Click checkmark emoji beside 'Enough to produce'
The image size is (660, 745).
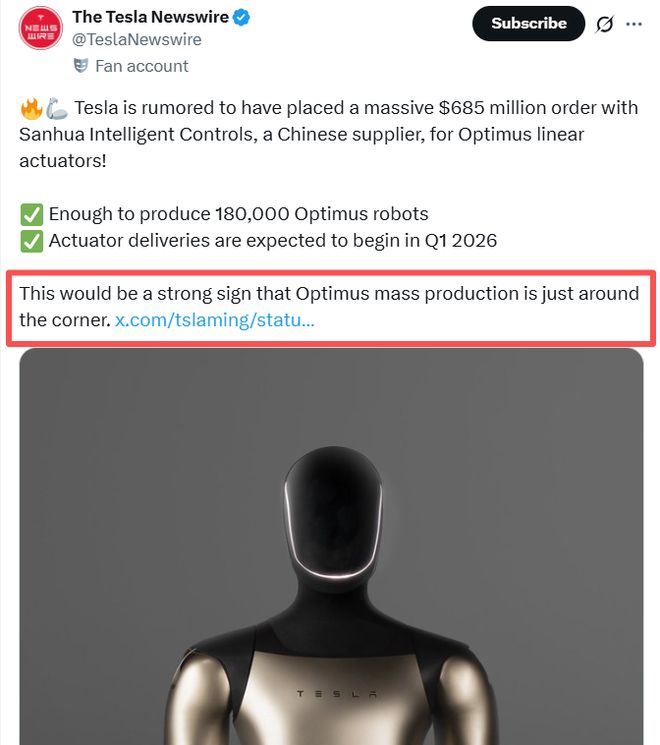30,214
